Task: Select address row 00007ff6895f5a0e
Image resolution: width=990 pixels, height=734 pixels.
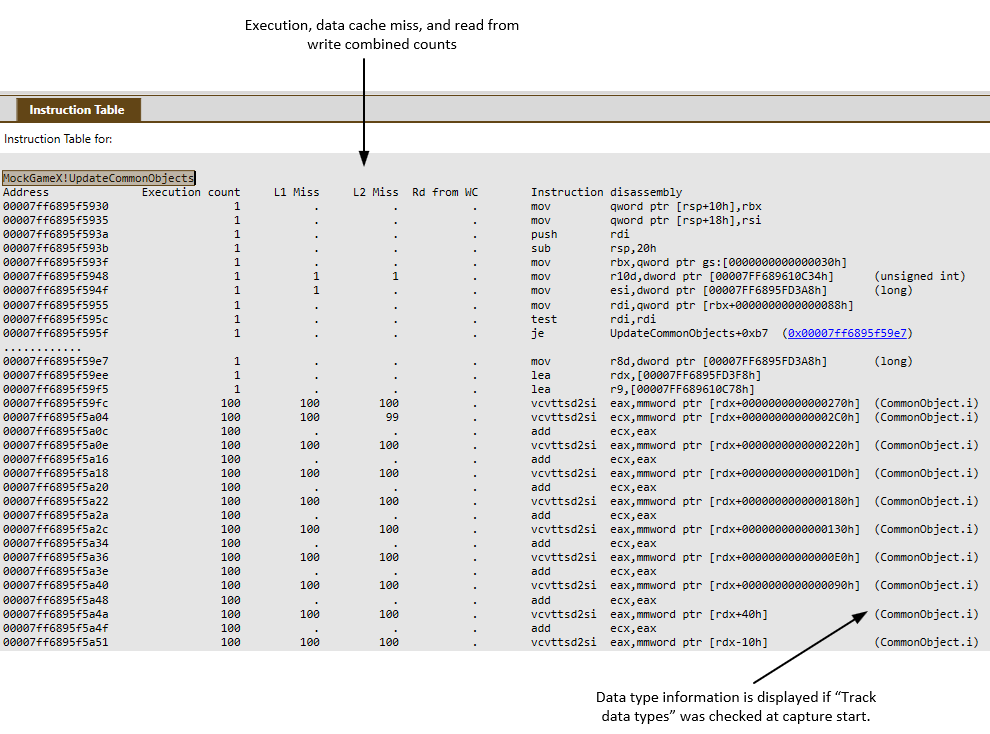Action: tap(491, 446)
